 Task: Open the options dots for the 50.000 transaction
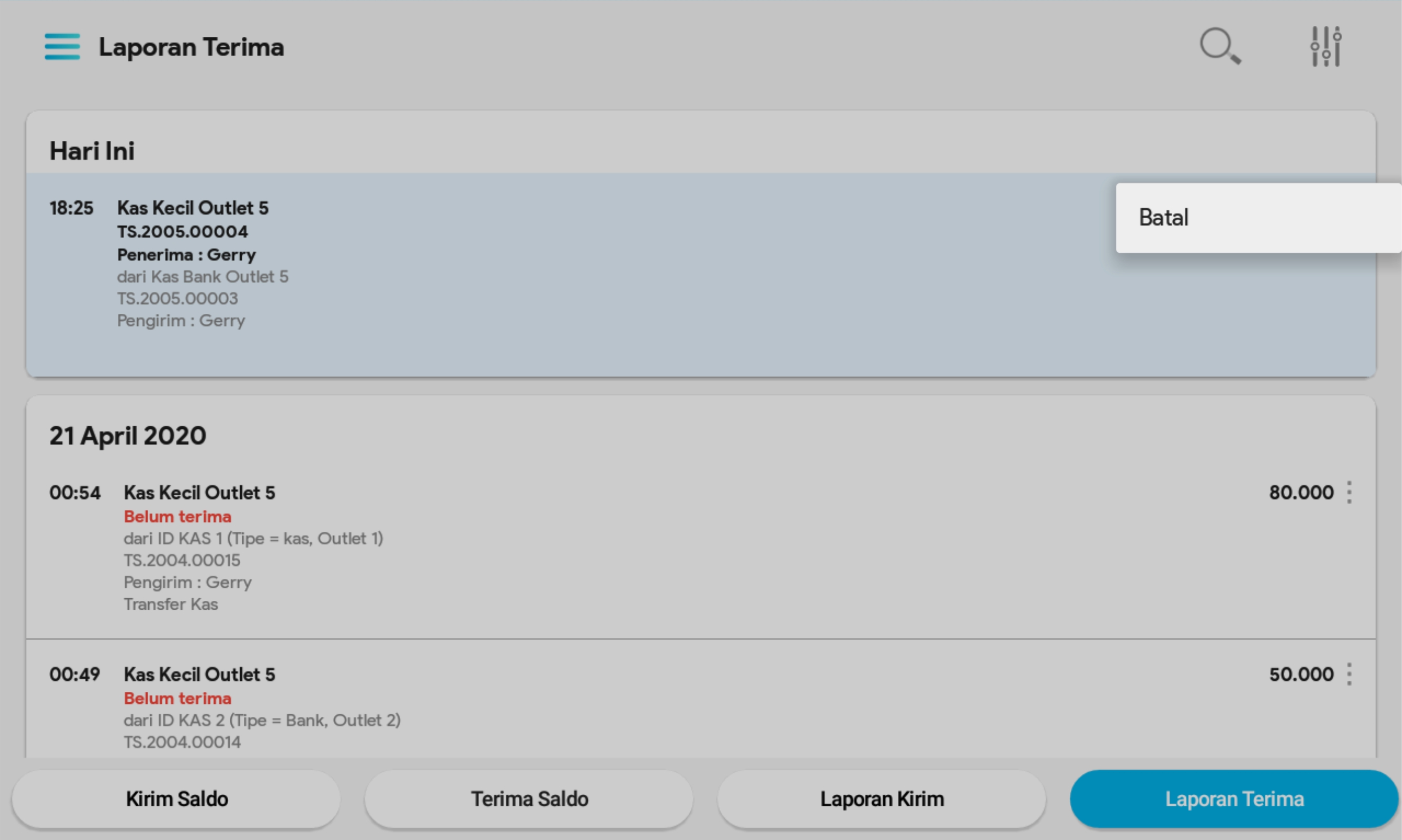[x=1349, y=674]
